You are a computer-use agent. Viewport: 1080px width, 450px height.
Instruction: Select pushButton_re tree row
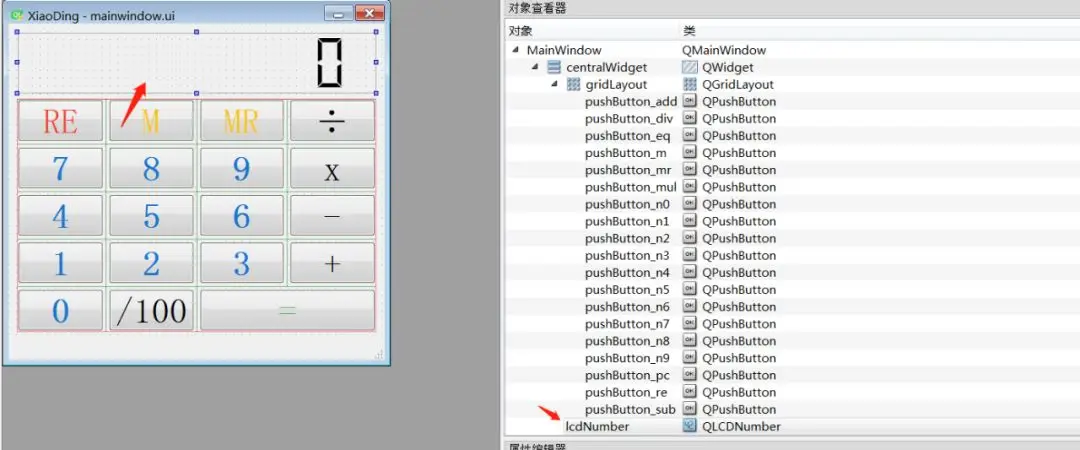pyautogui.click(x=626, y=393)
